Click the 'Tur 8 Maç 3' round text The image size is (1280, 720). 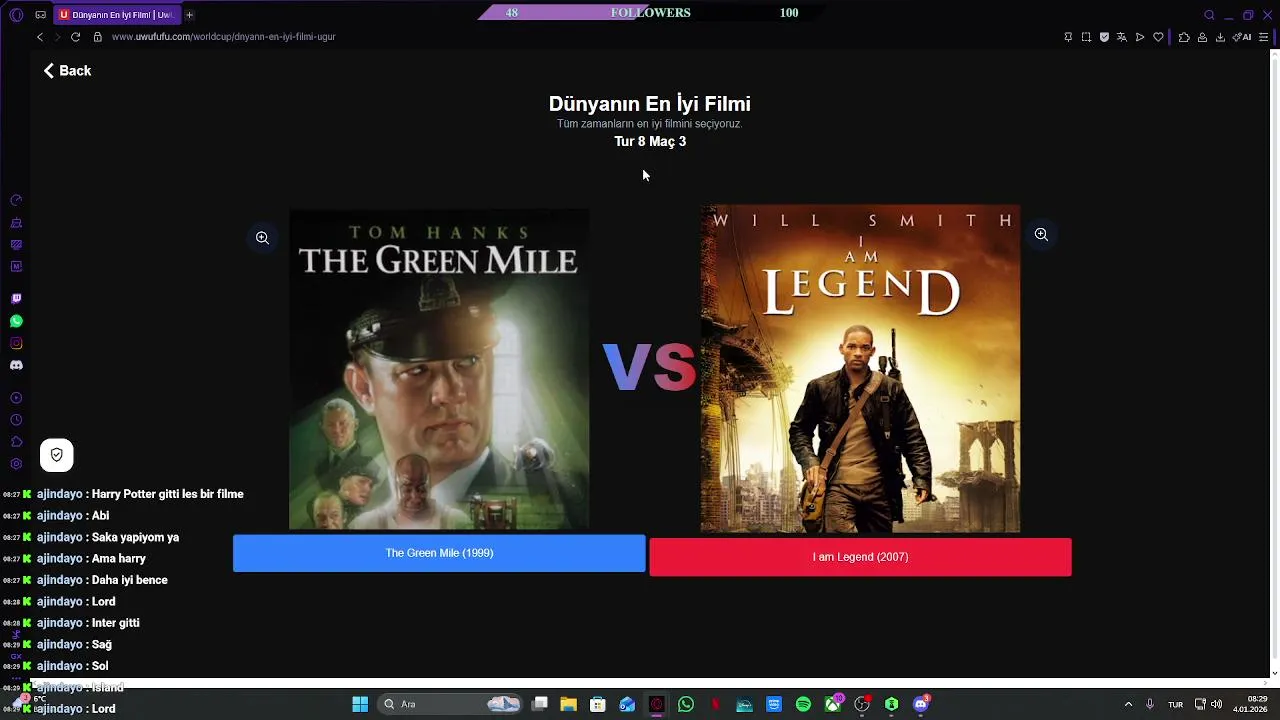click(650, 142)
